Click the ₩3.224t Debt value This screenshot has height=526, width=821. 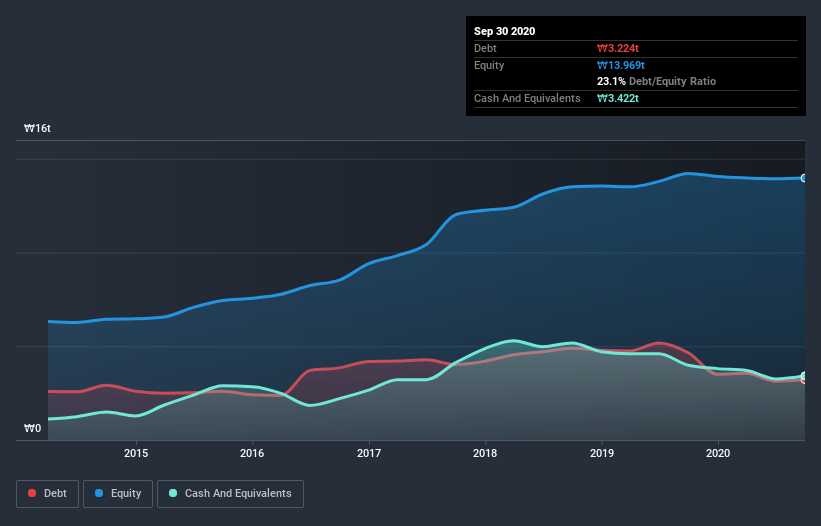(x=618, y=48)
